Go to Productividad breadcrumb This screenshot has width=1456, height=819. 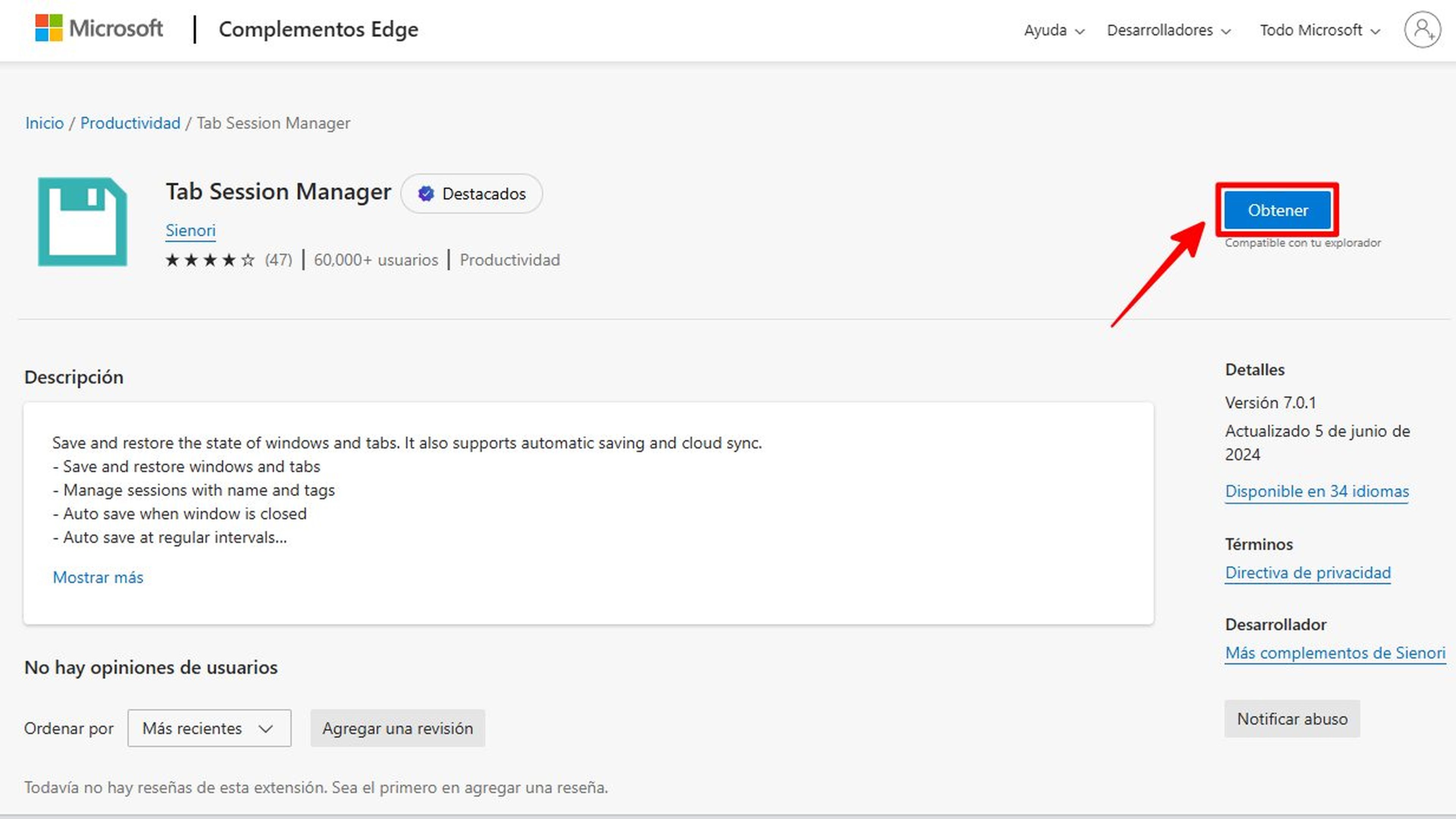coord(130,123)
